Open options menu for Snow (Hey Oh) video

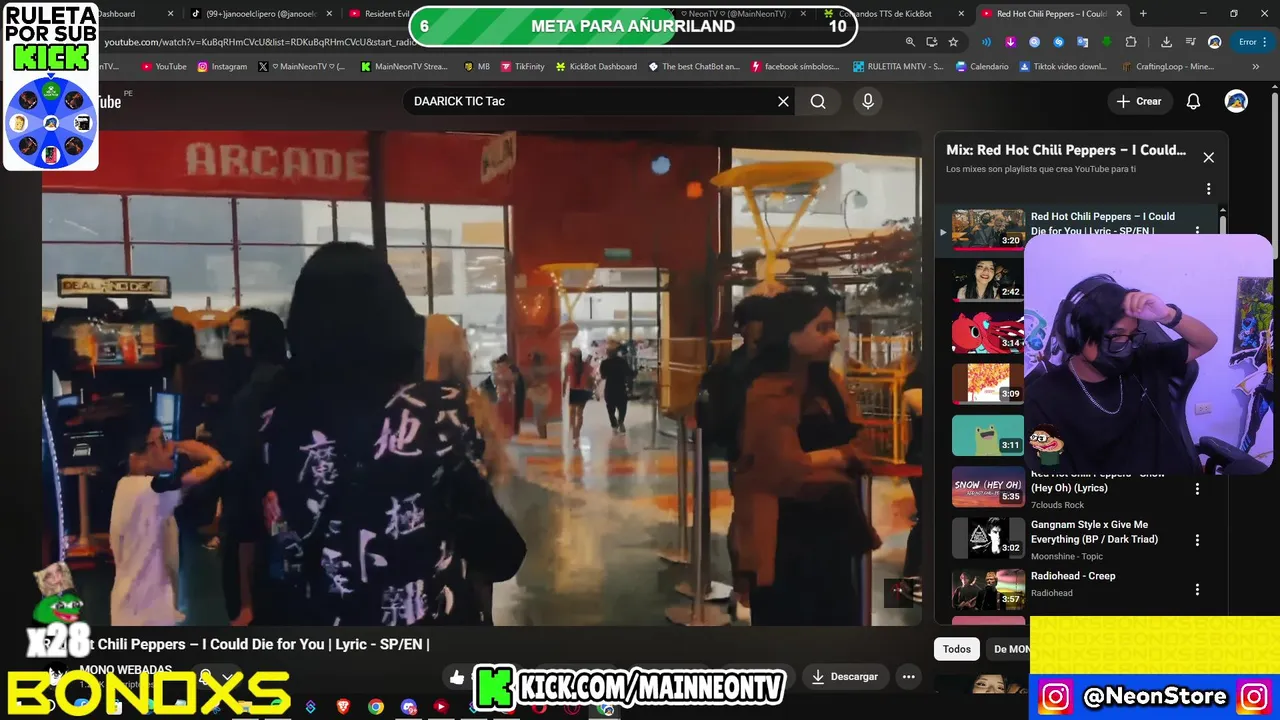[1197, 489]
